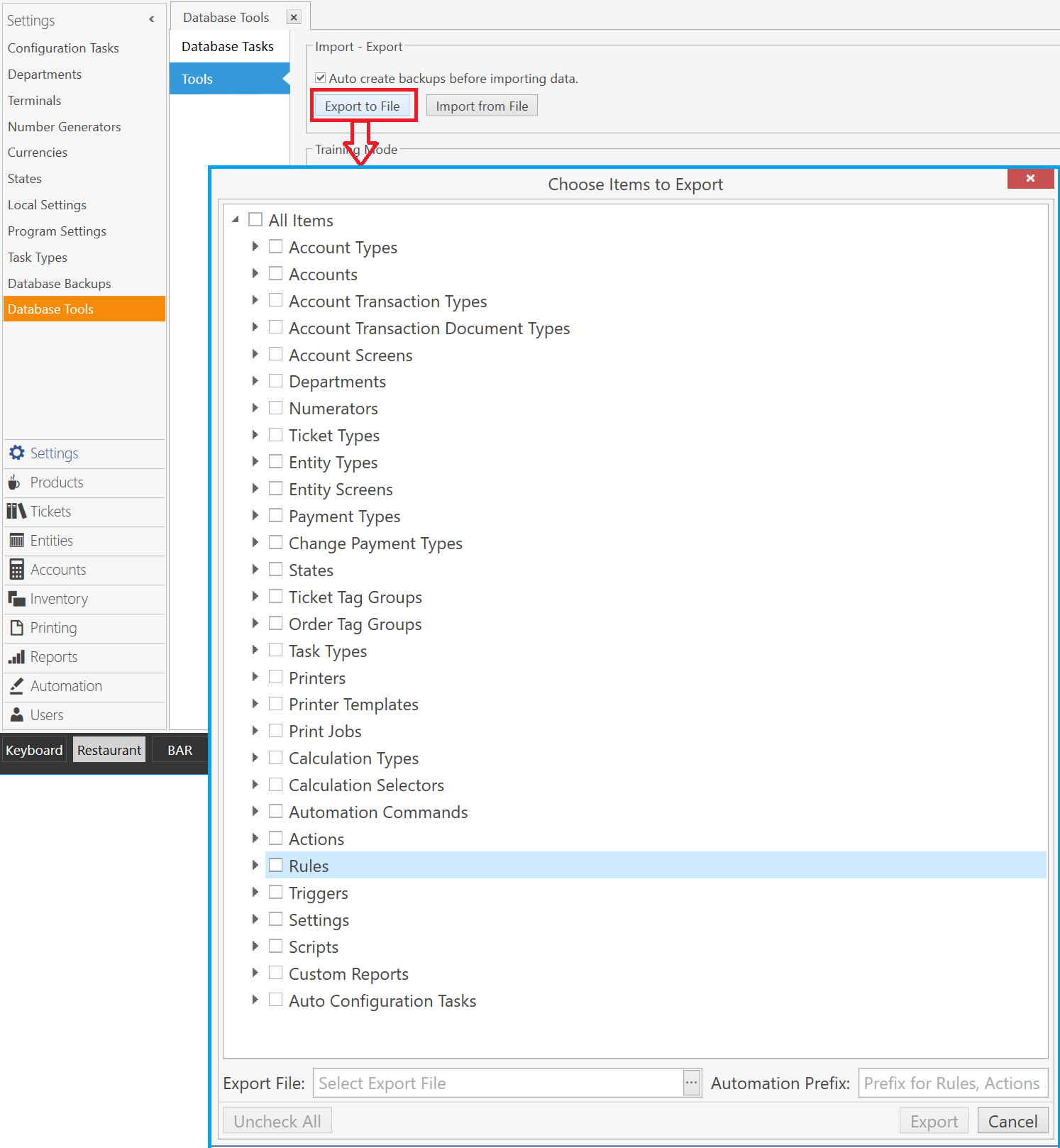The image size is (1060, 1148).
Task: Check the Custom Reports checkbox
Action: (x=276, y=973)
